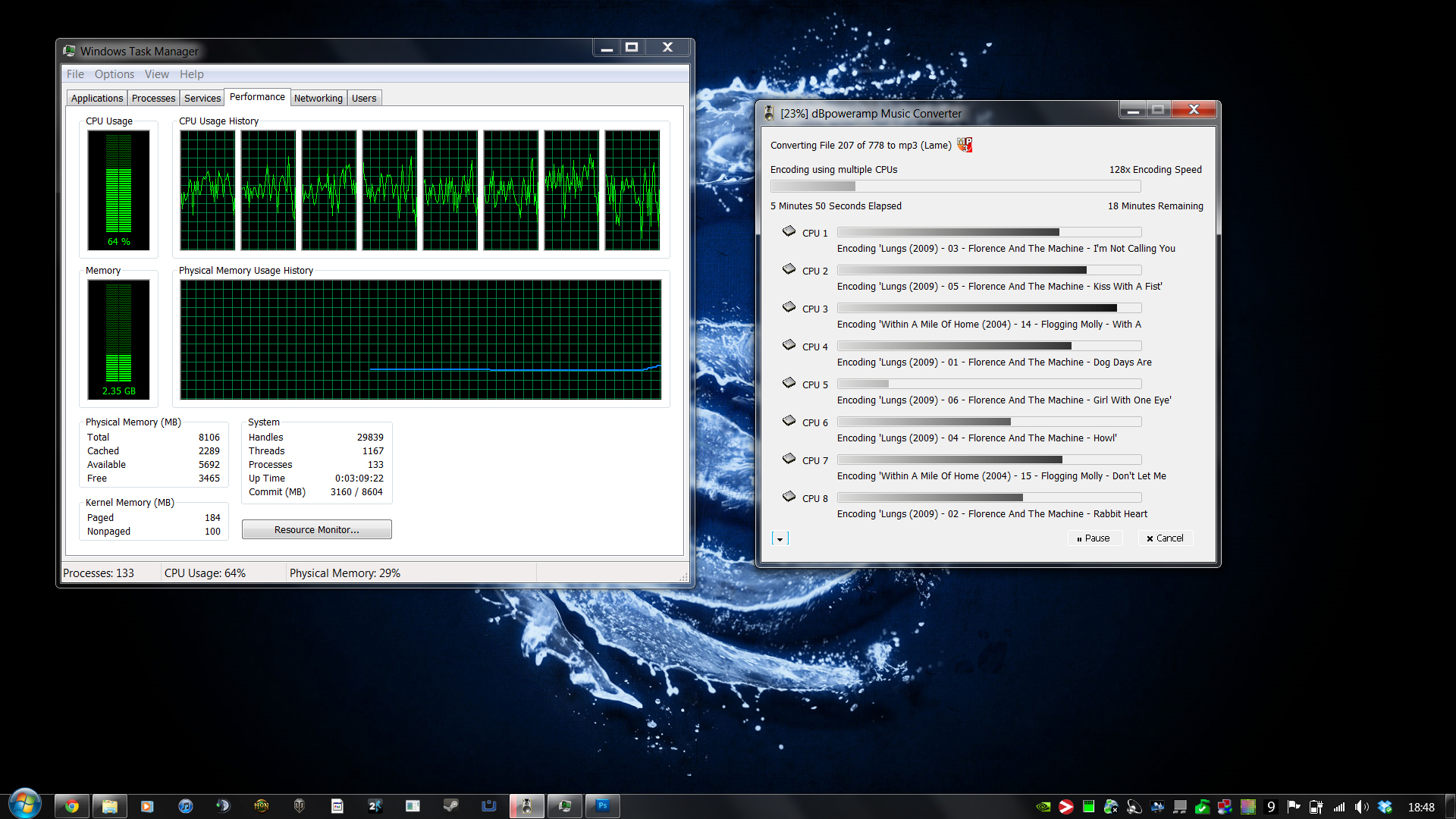The image size is (1456, 819).
Task: Open iTunes from the taskbar
Action: (185, 806)
